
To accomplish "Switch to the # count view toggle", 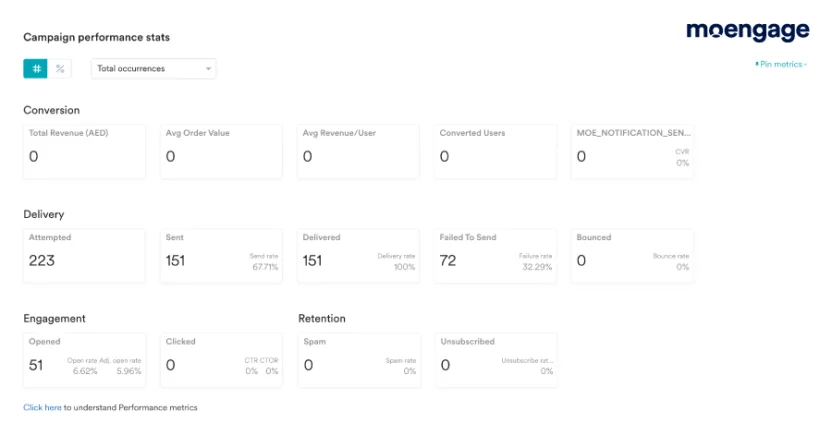I will pyautogui.click(x=36, y=68).
